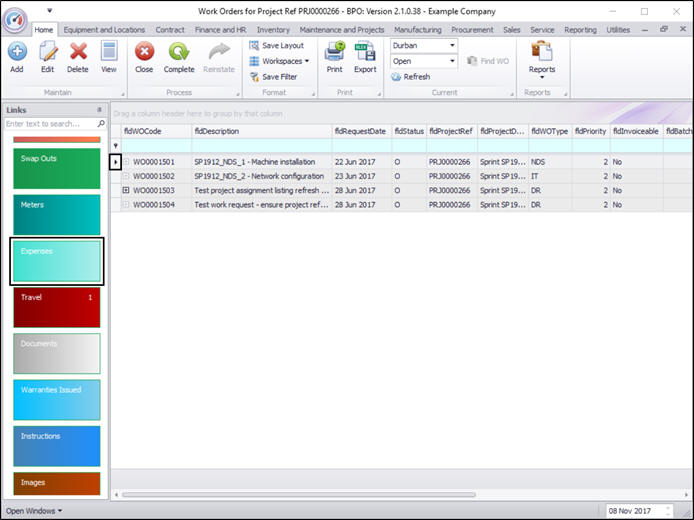Open the Maintenance and Projects tab
The height and width of the screenshot is (520, 694).
[342, 30]
